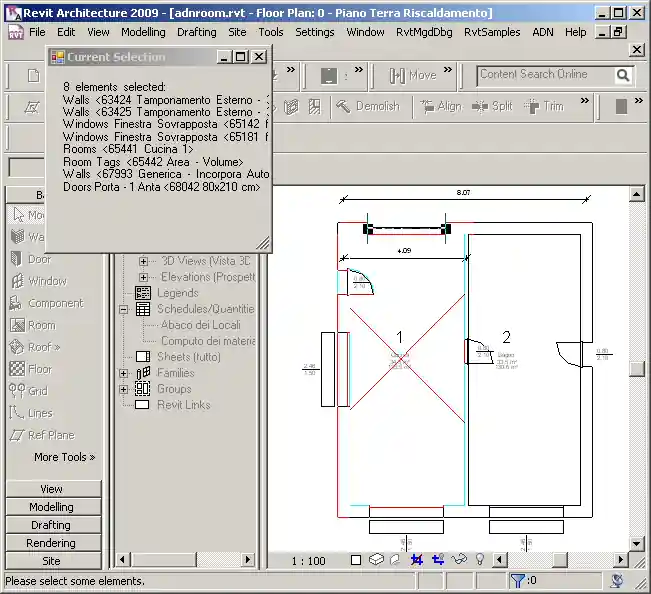This screenshot has width=651, height=594.
Task: Open the RvtSamples menu
Action: (492, 32)
